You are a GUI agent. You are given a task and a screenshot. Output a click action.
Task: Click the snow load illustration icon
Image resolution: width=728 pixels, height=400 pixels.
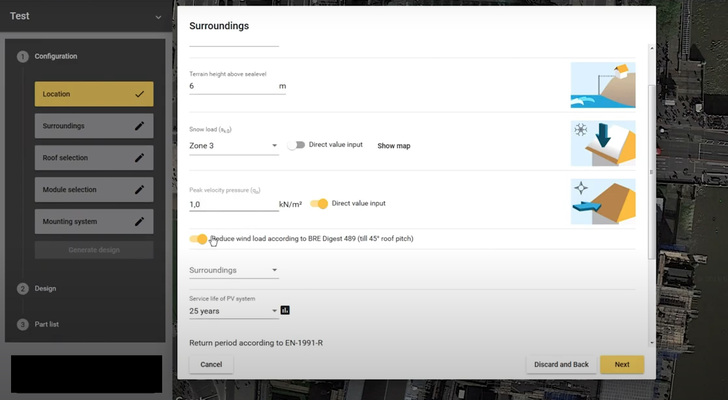pyautogui.click(x=604, y=142)
